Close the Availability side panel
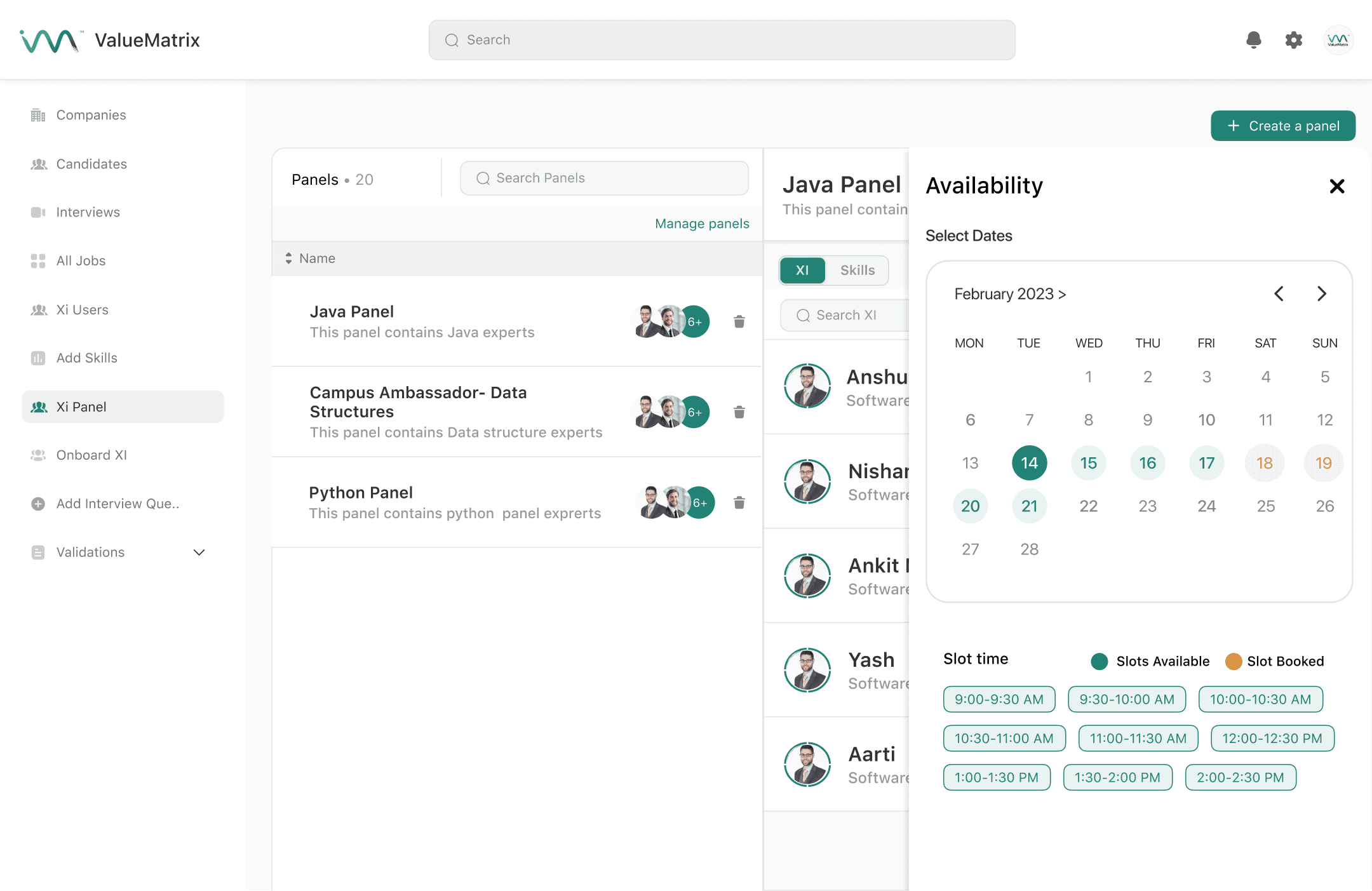 point(1336,186)
